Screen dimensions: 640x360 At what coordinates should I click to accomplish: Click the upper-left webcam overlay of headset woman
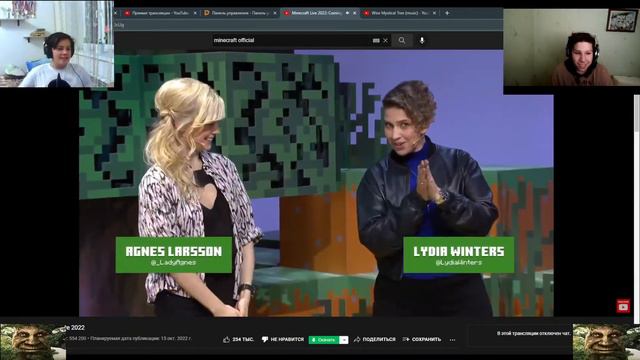tap(57, 44)
